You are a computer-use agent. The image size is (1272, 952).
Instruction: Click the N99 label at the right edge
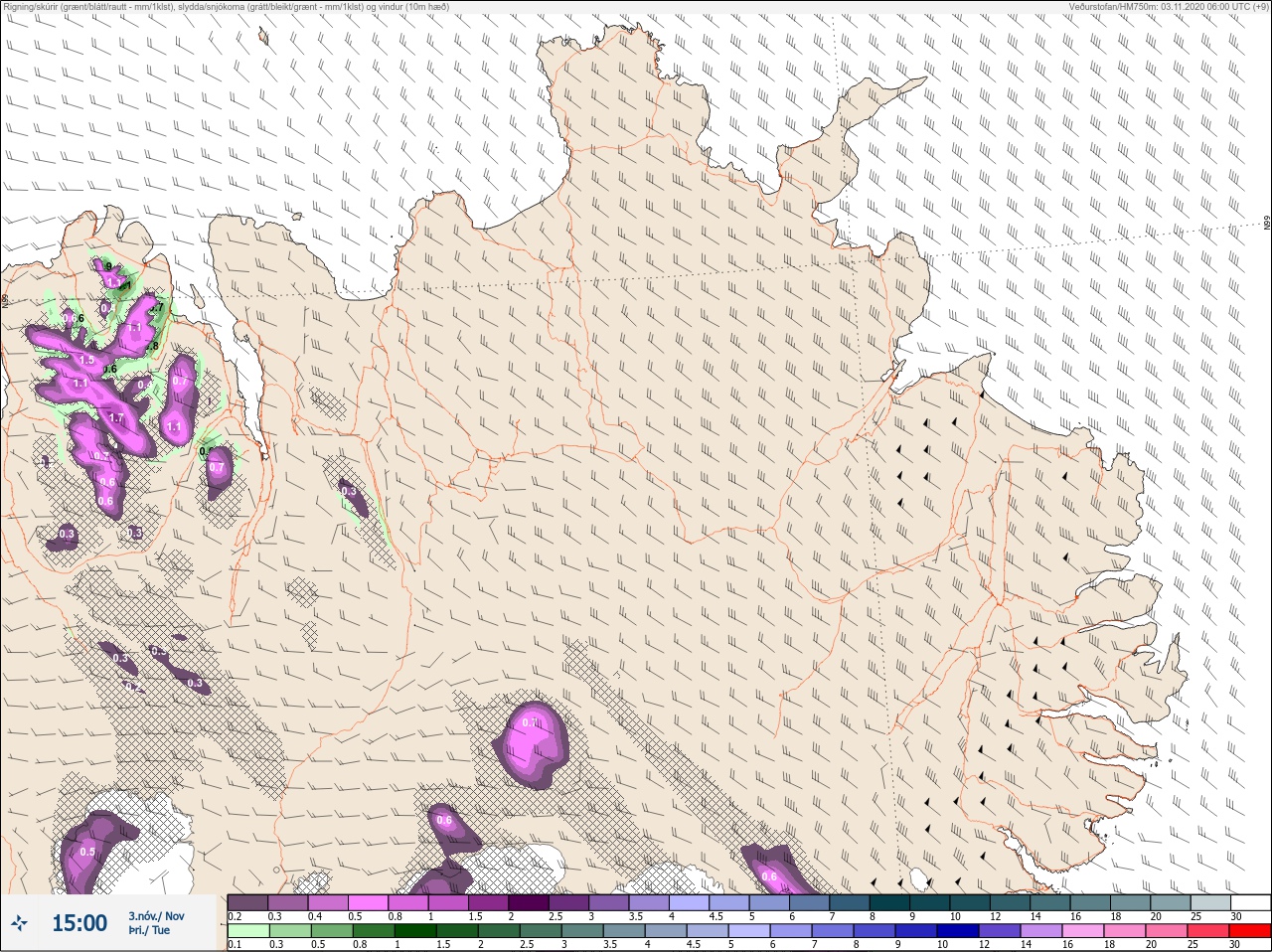click(x=1267, y=224)
